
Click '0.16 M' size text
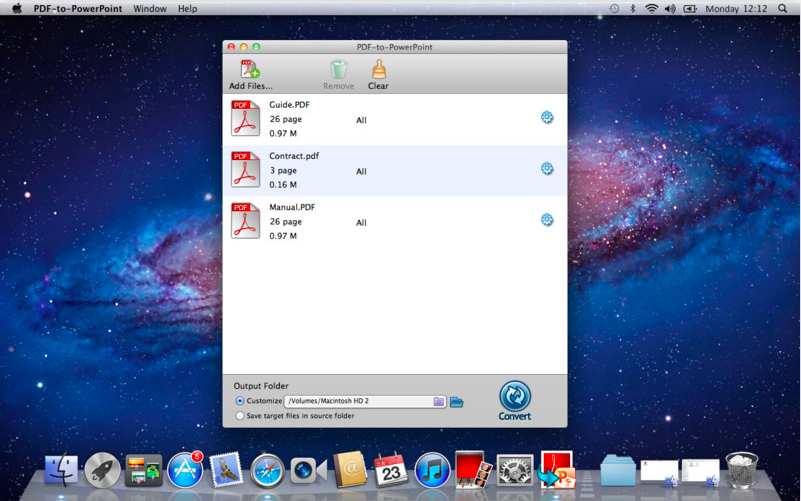point(283,184)
